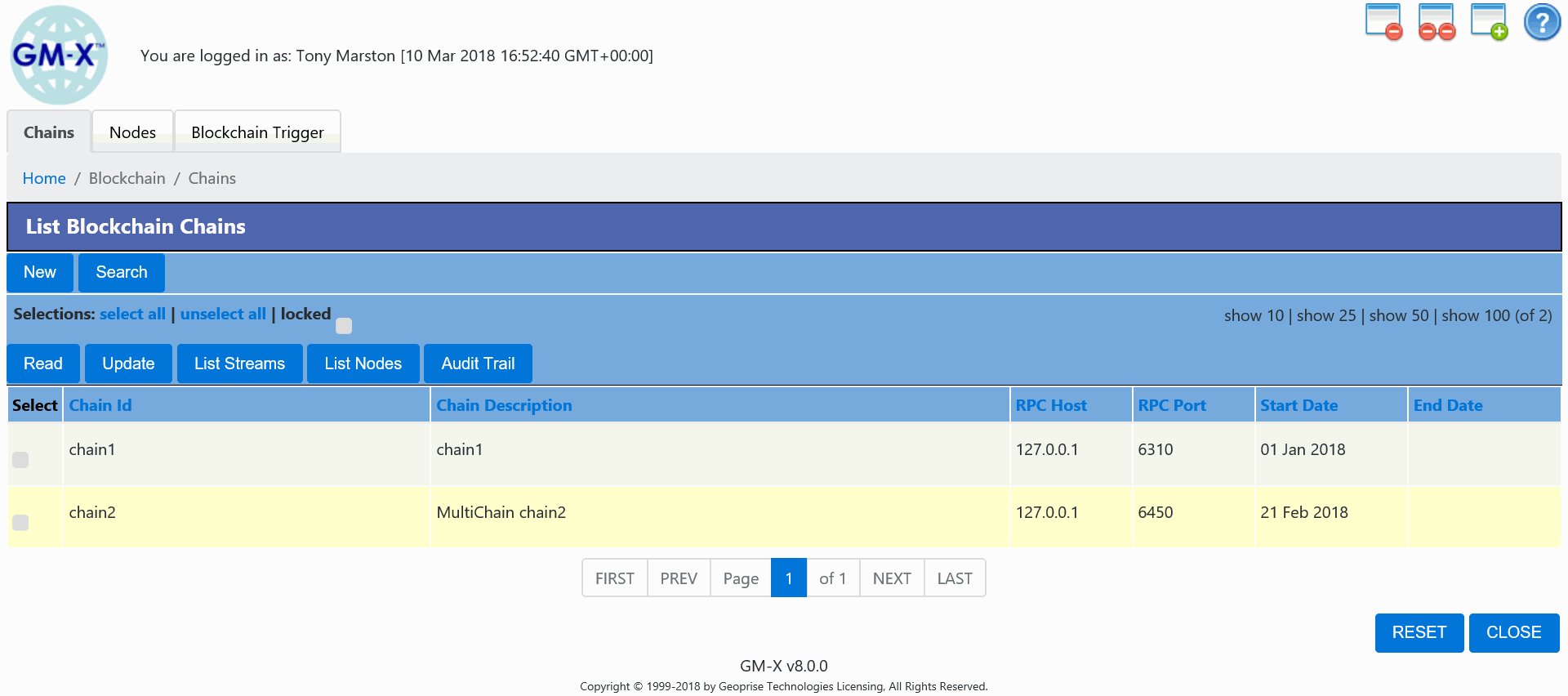Click the select all link

[132, 314]
